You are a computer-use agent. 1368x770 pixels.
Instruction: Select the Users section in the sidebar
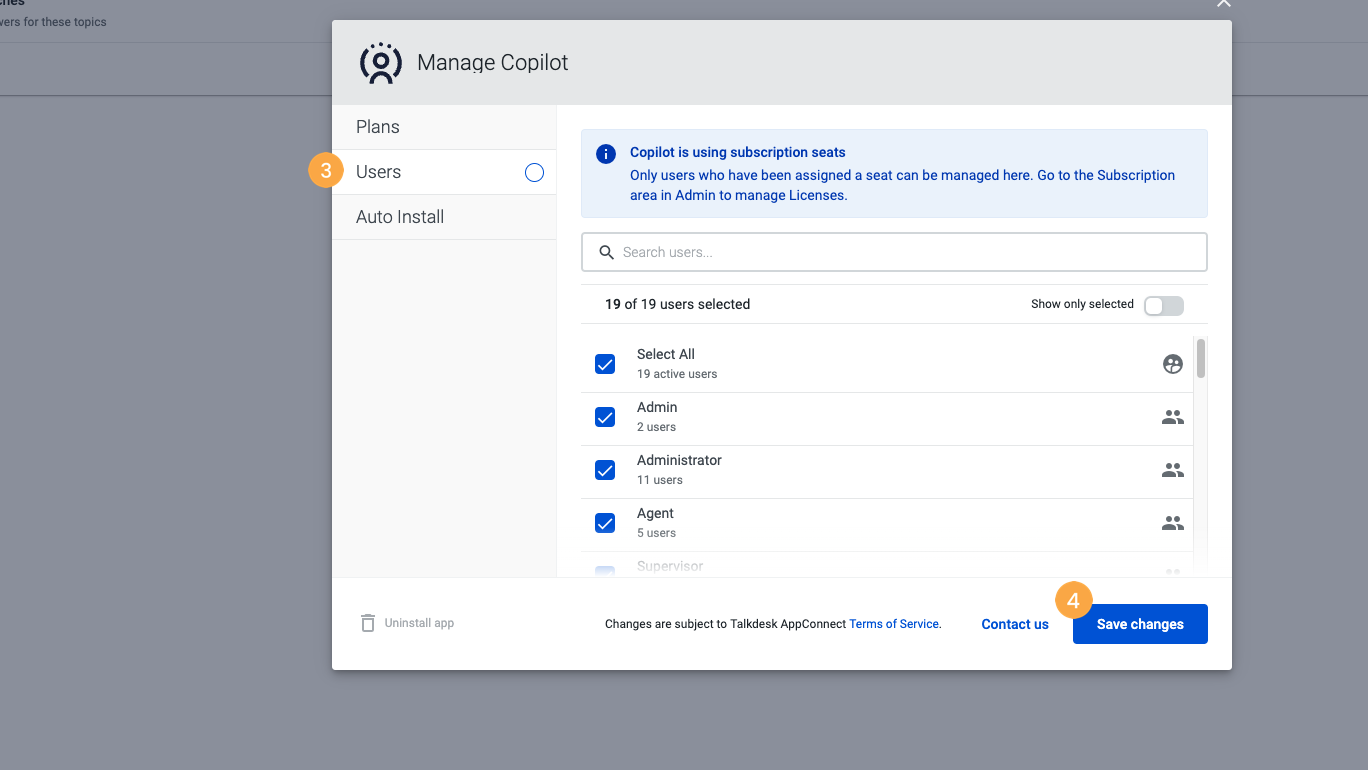pyautogui.click(x=378, y=171)
